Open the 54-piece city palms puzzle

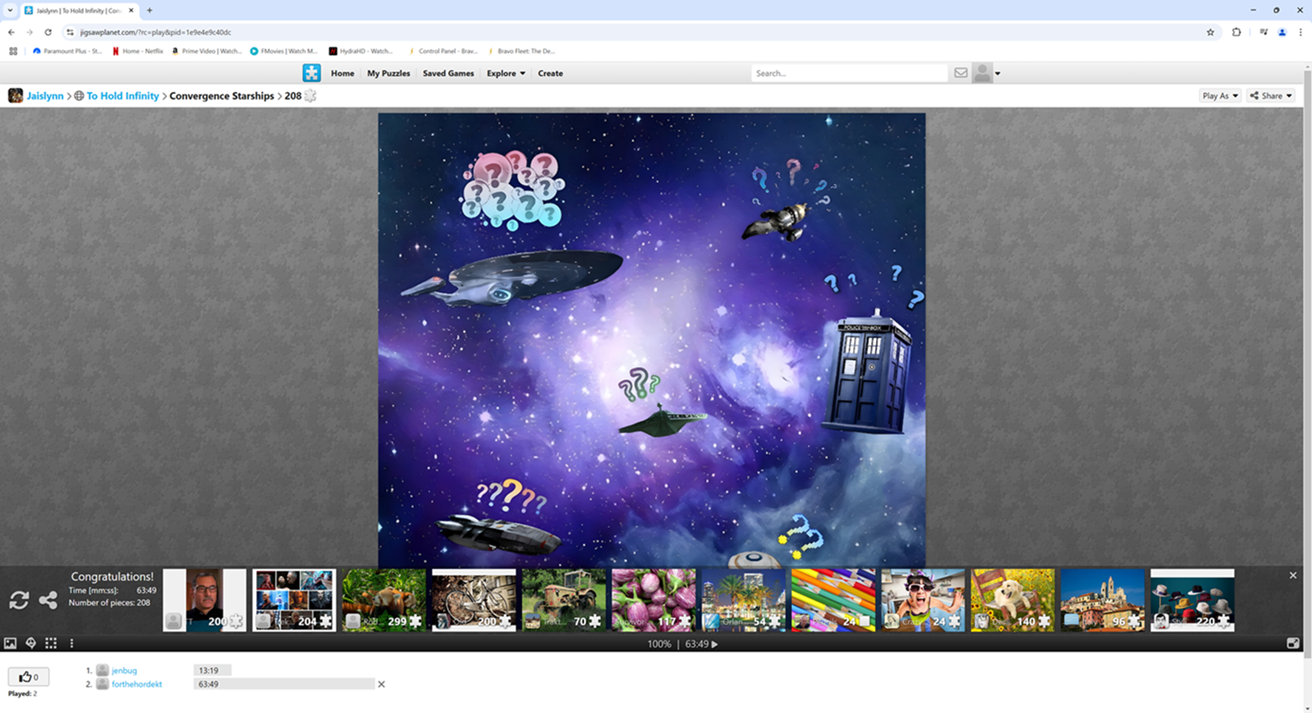[x=743, y=600]
